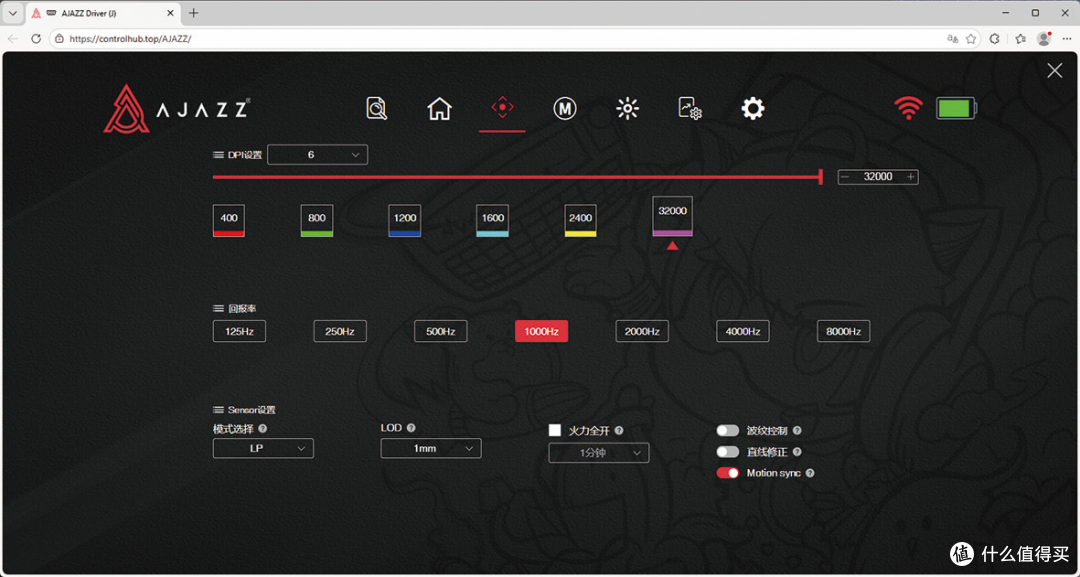
Task: Close the AJAZZ driver panel with X
Action: (x=1055, y=70)
